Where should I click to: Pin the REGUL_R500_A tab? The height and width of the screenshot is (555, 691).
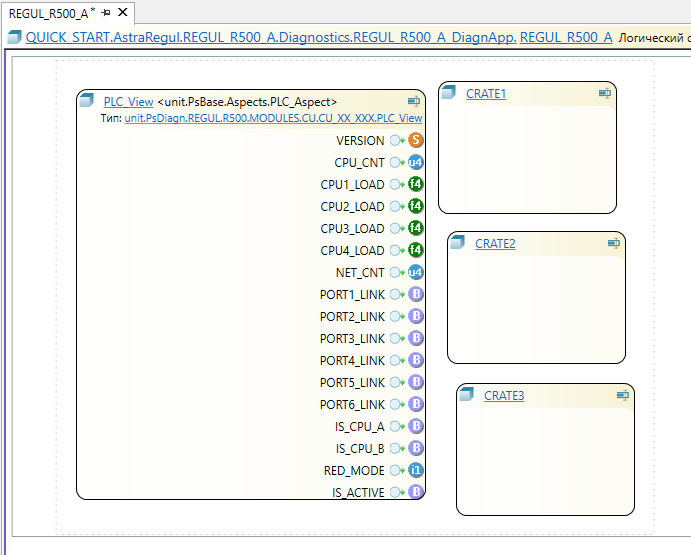[106, 13]
